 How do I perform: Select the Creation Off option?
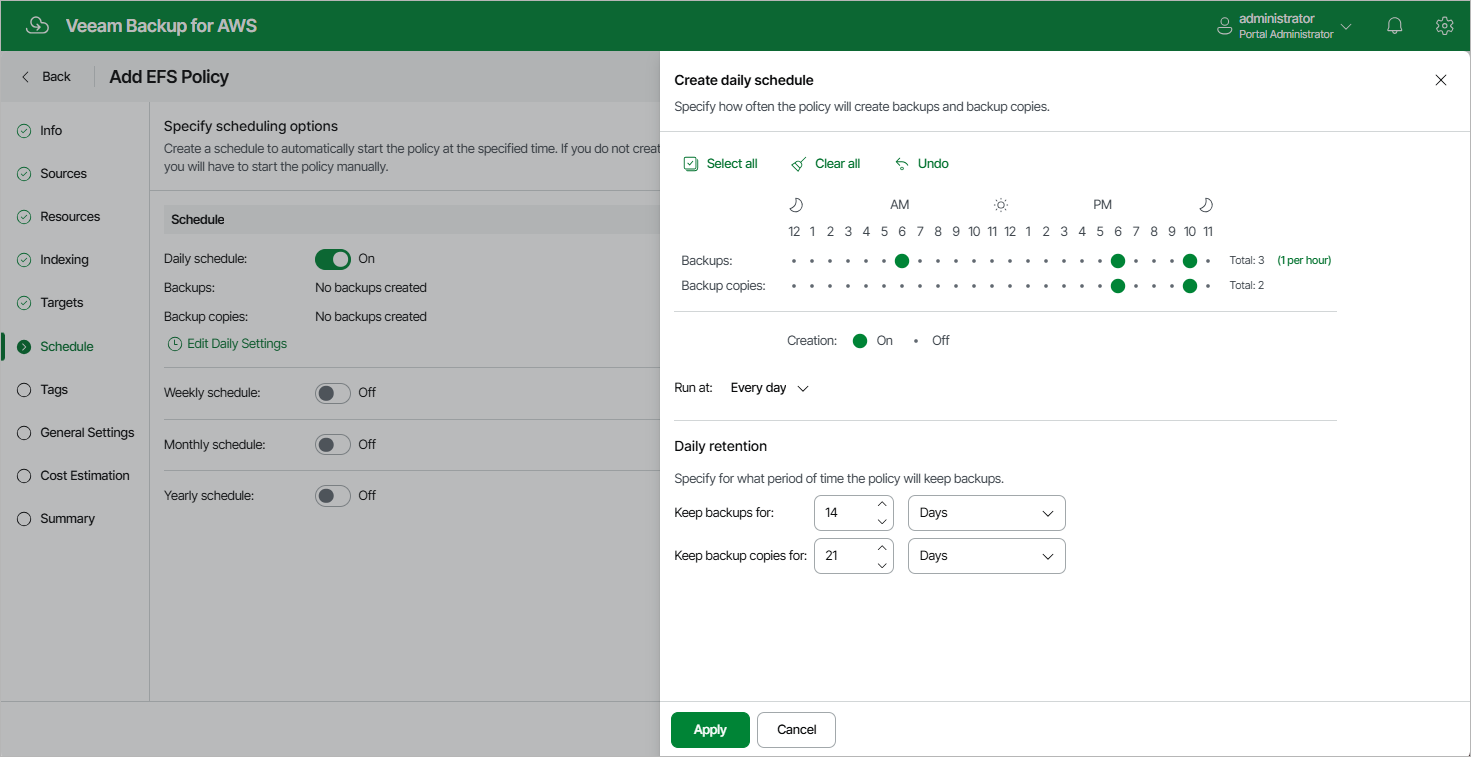coord(916,341)
